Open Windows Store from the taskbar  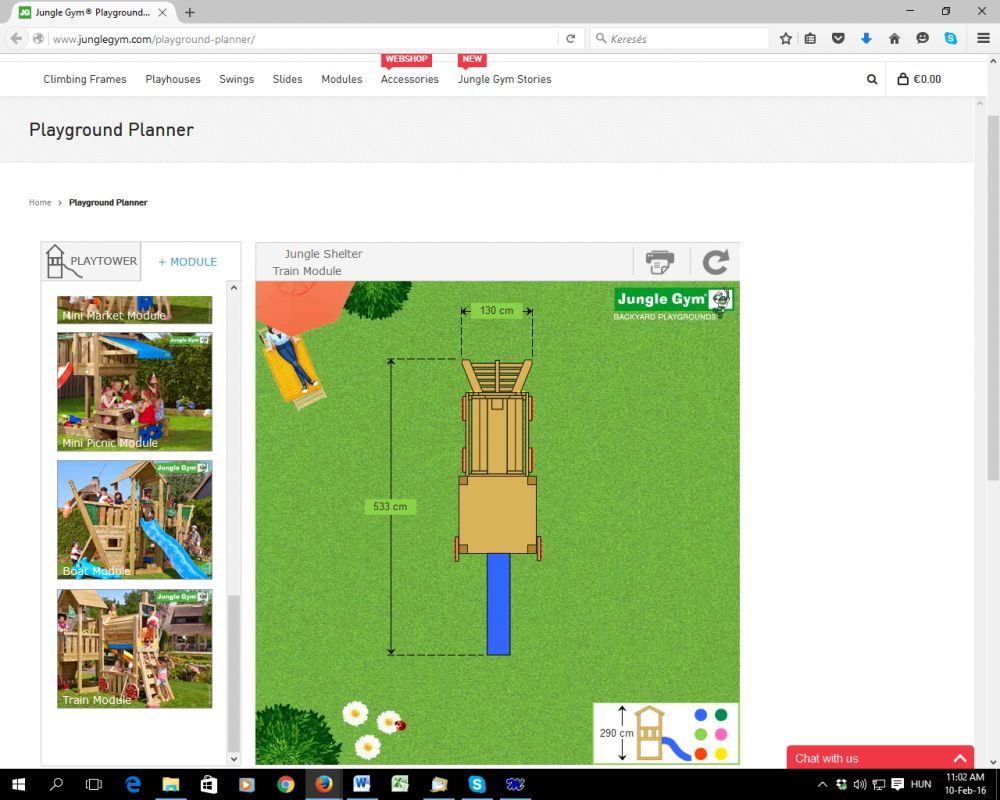coord(209,784)
